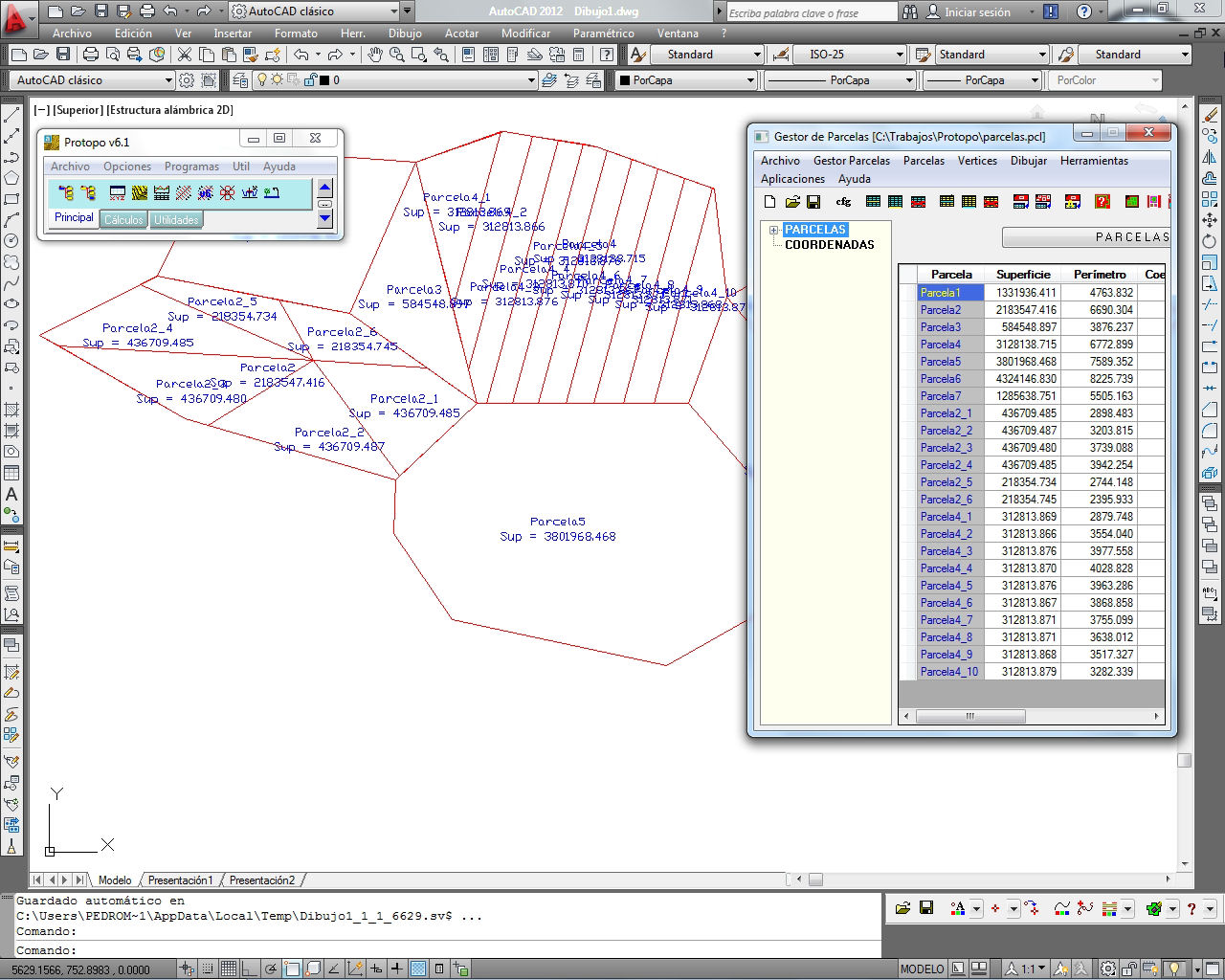Viewport: 1225px width, 980px height.
Task: Open the Programas menu in Protopo
Action: pos(191,167)
